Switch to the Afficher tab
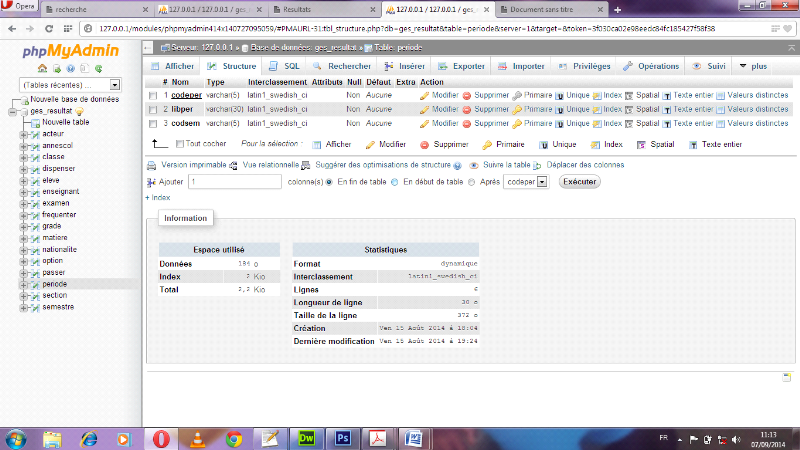Image resolution: width=800 pixels, height=450 pixels. tap(172, 66)
